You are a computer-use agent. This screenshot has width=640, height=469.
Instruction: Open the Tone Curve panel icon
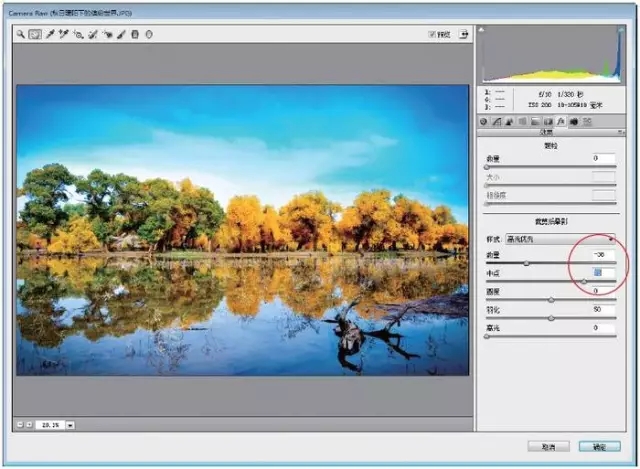coord(497,121)
